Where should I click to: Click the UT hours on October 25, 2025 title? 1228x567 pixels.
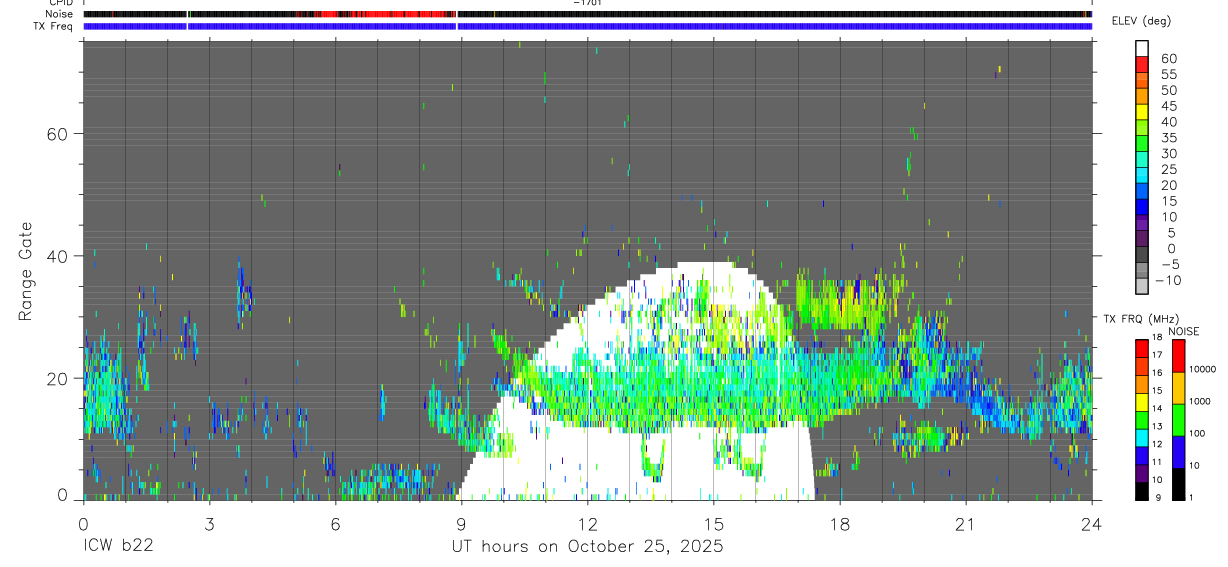pyautogui.click(x=587, y=547)
